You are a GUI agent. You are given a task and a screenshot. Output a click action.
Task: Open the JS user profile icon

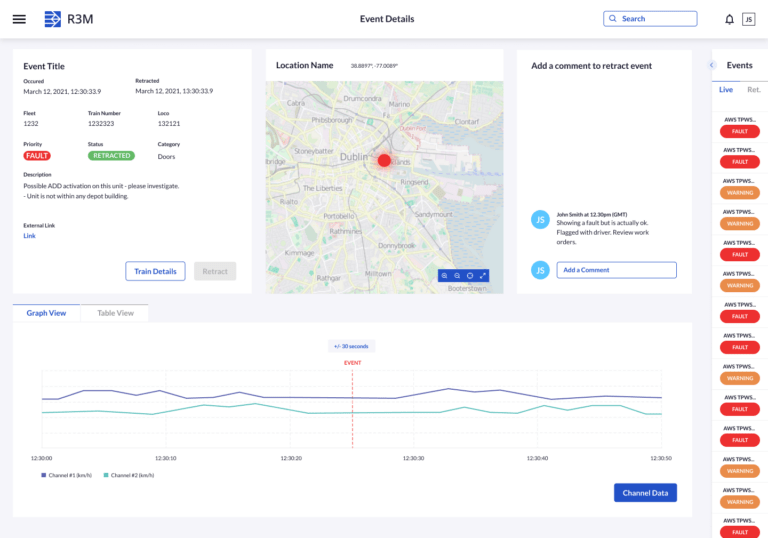click(748, 19)
